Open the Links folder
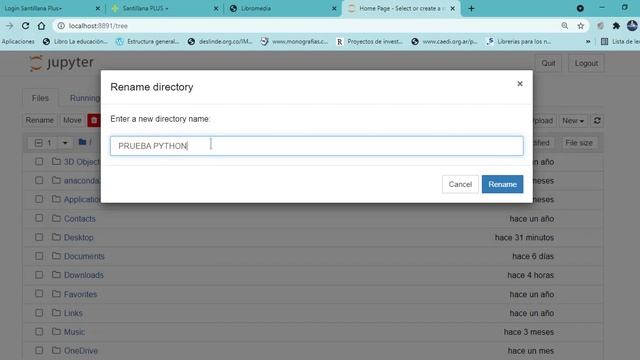640x360 pixels. [73, 313]
